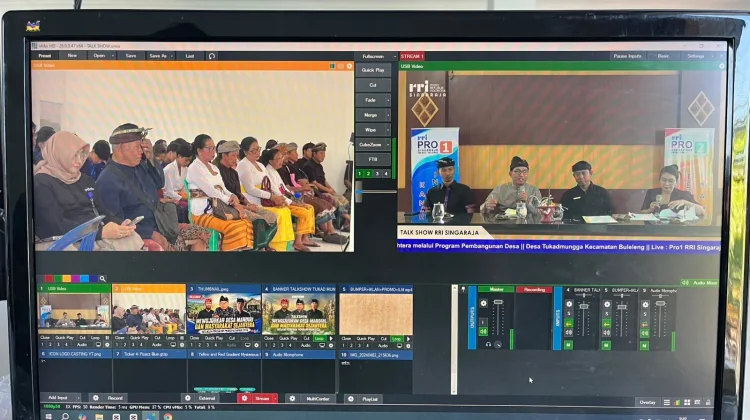Expand the Add Input dropdown arrow
The width and height of the screenshot is (750, 420).
tap(78, 398)
